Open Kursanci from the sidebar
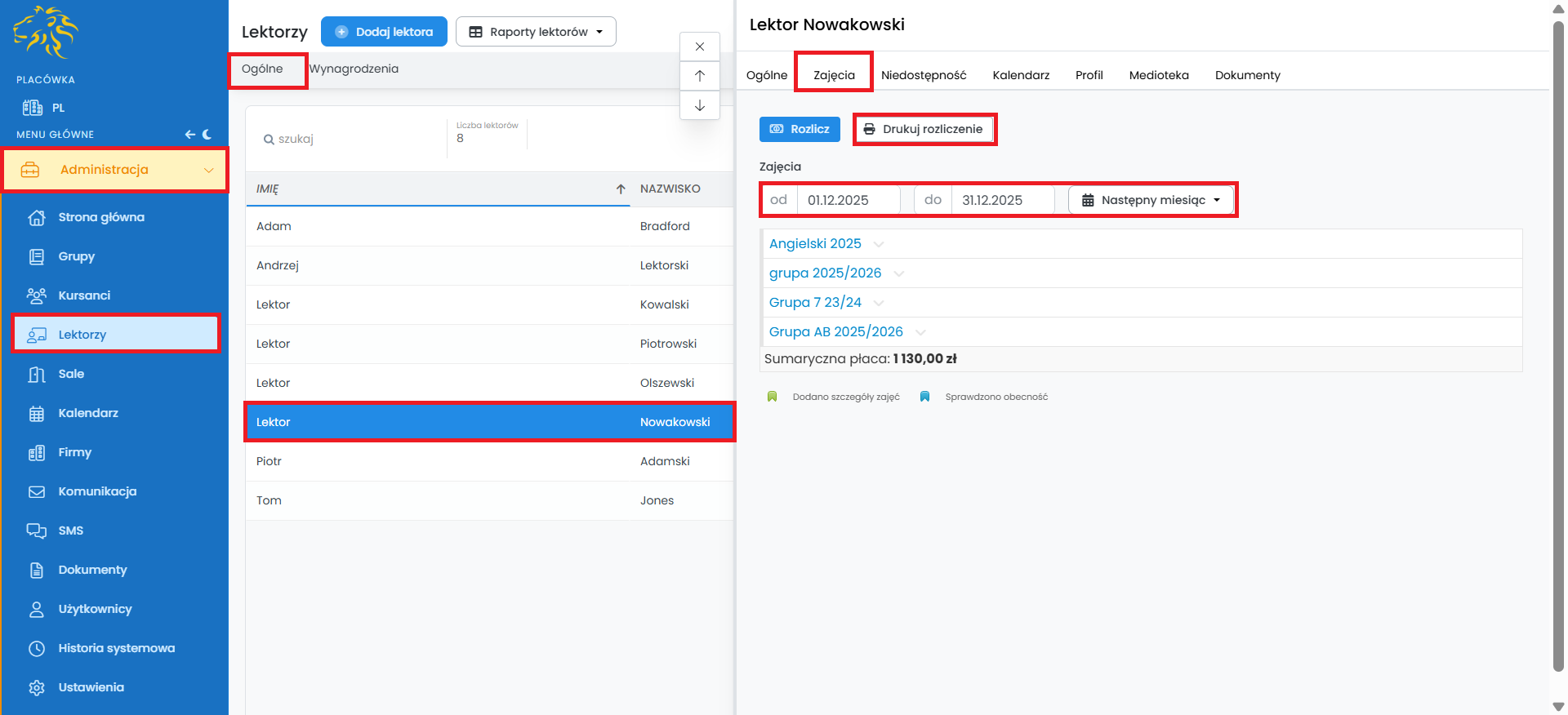1568x715 pixels. click(x=84, y=295)
